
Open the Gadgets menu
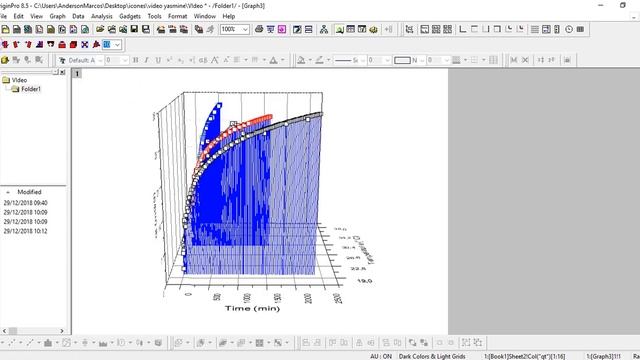coord(130,16)
